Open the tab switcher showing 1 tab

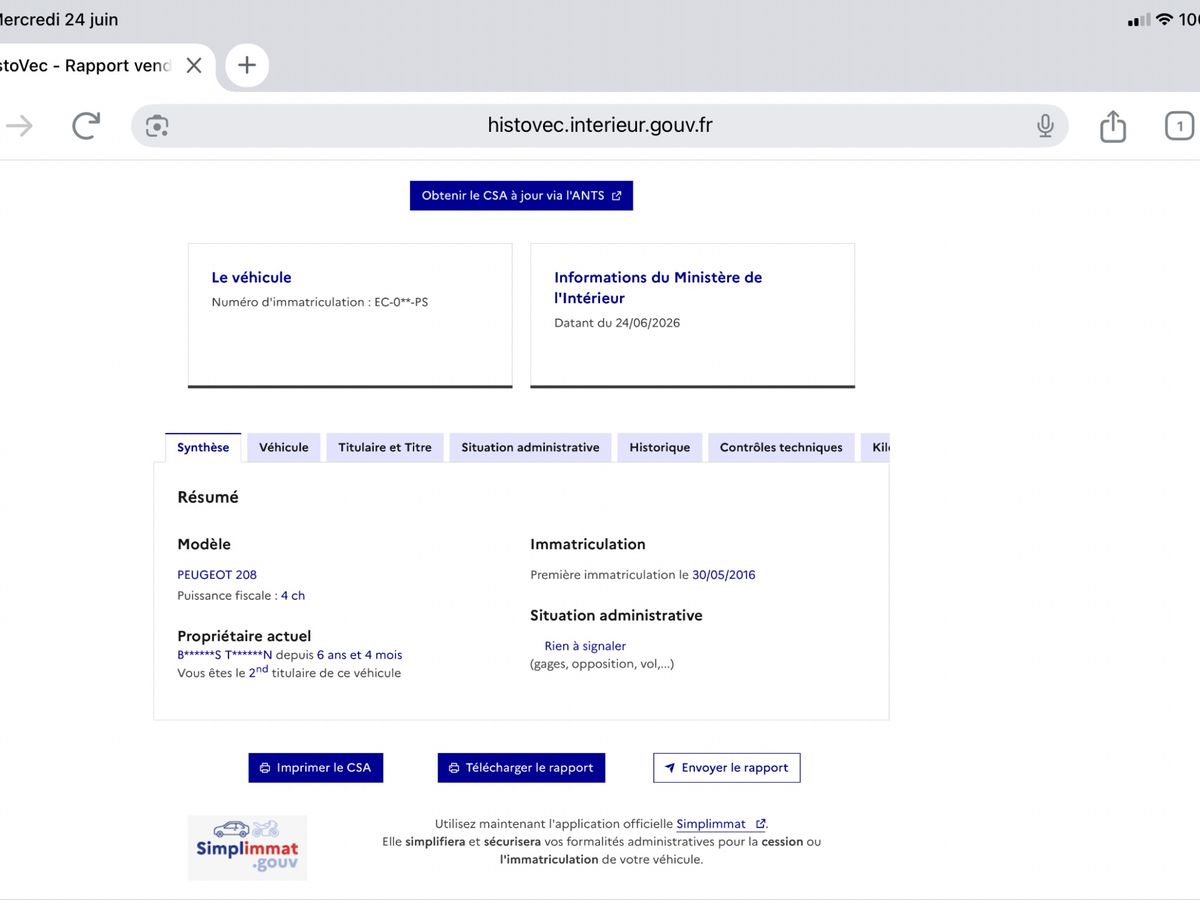(x=1180, y=126)
